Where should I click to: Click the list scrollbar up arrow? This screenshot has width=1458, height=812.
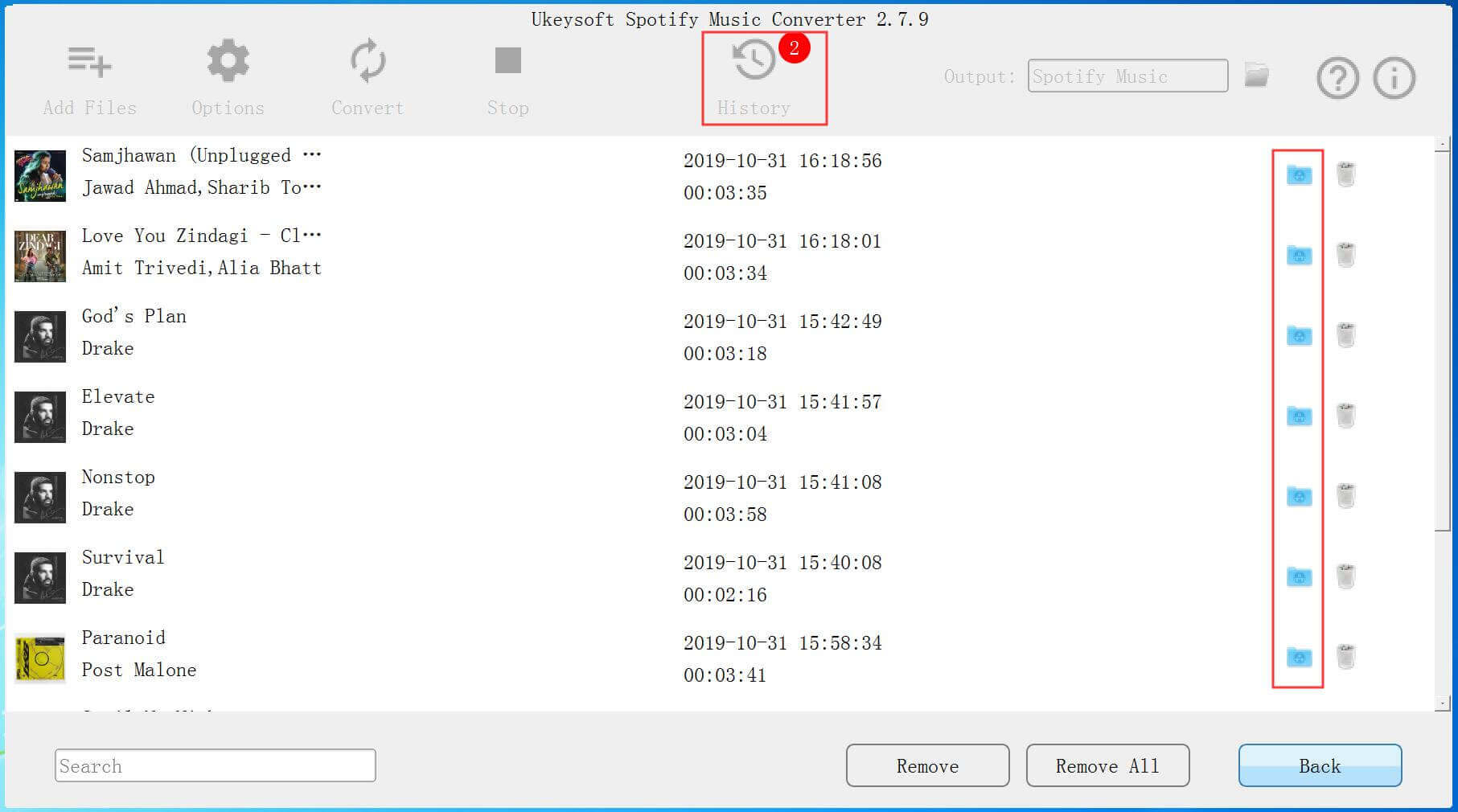(1442, 144)
